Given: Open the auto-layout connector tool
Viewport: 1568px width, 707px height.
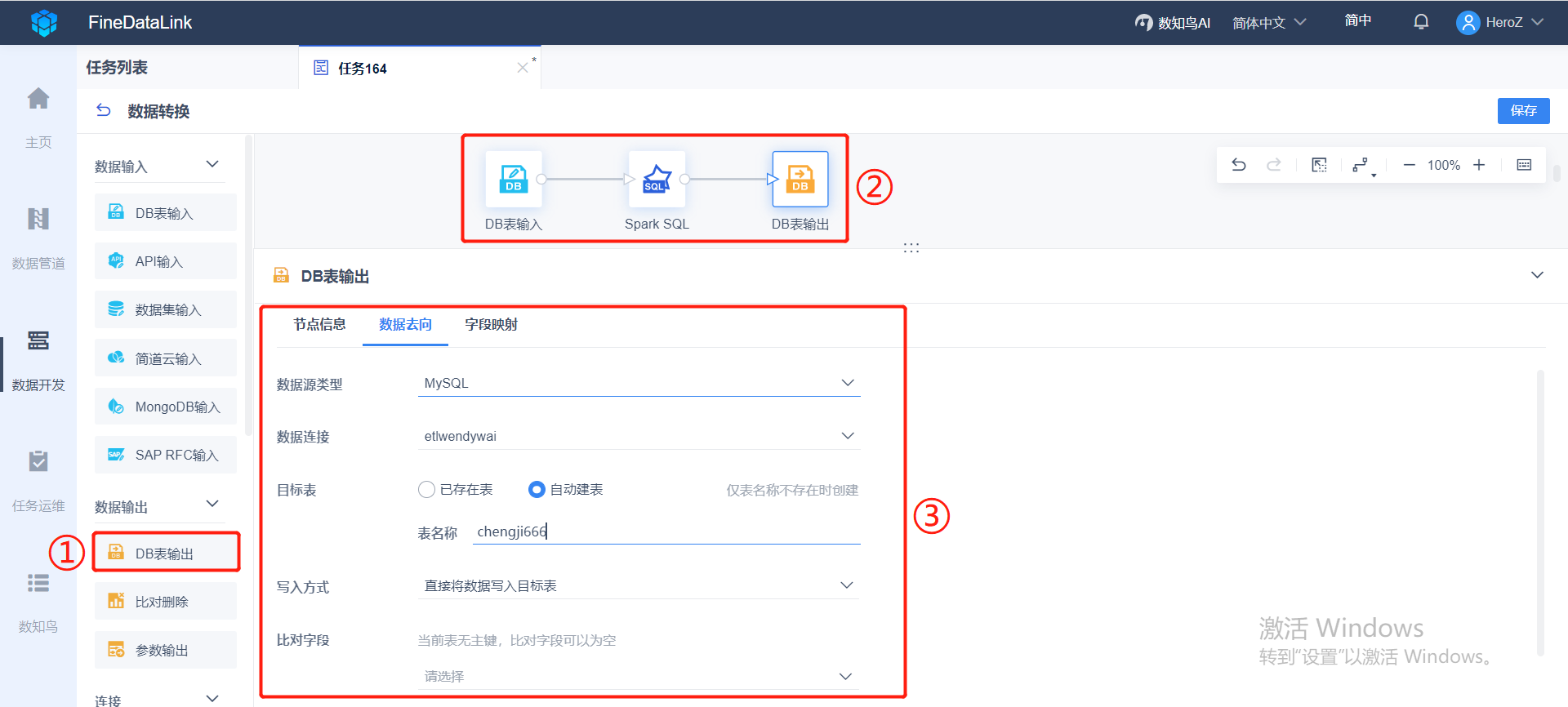Looking at the screenshot, I should point(1362,166).
